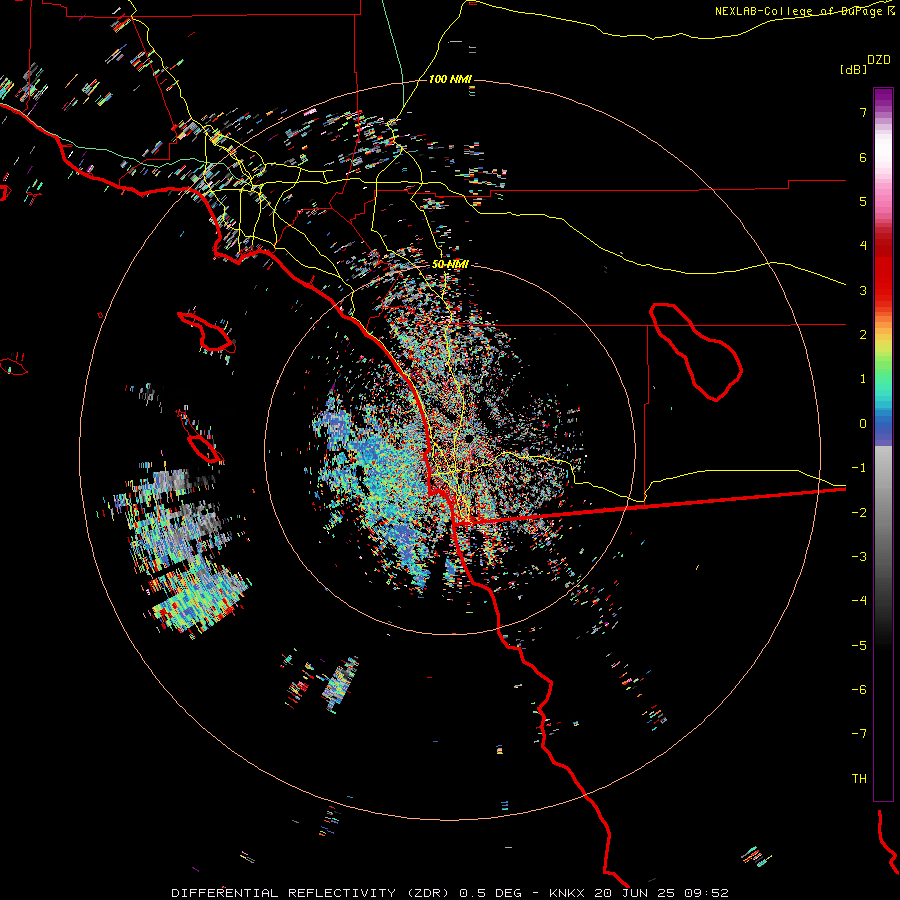
Task: Select the "DZD" product label above the color scale
Action: point(879,60)
